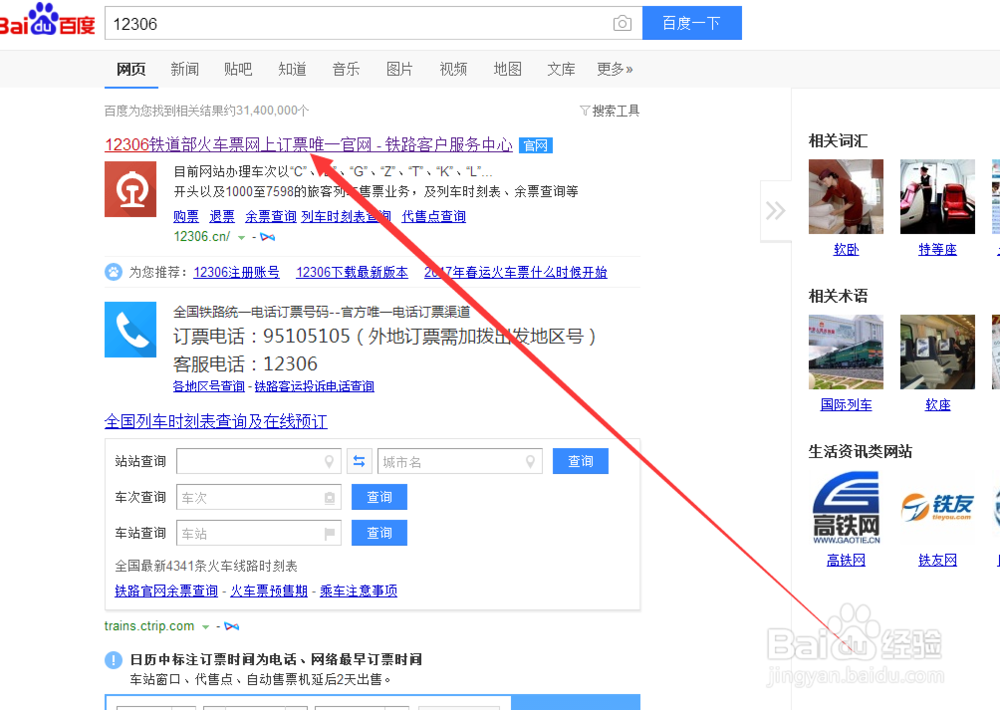Screen dimensions: 1000x710
Task: Expand arrow next to 12306.cn URL
Action: pyautogui.click(x=241, y=237)
